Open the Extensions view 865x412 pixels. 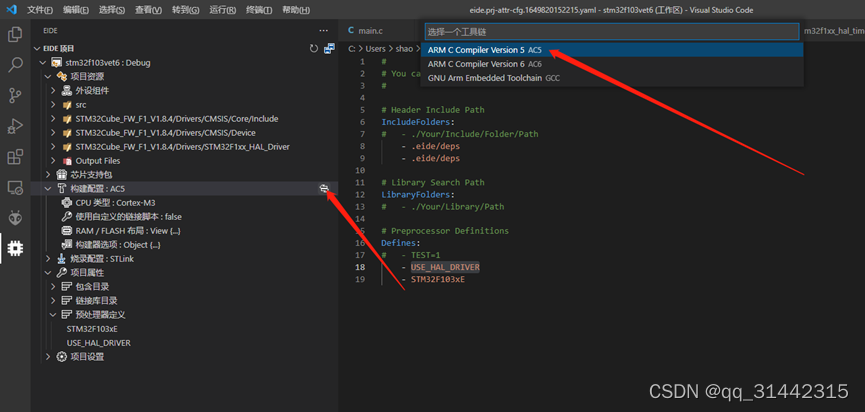pyautogui.click(x=15, y=157)
